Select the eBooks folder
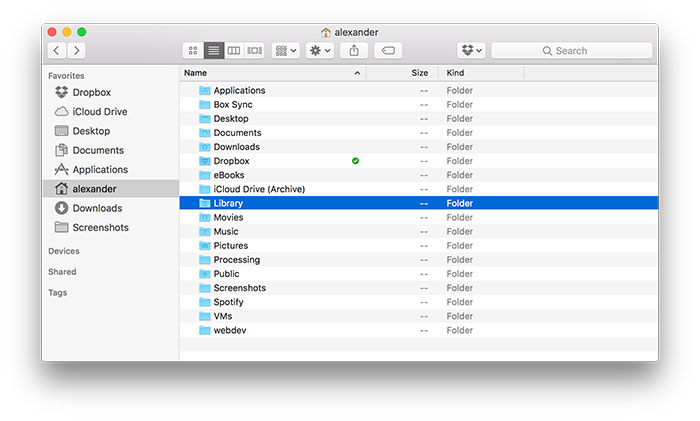 419,175
